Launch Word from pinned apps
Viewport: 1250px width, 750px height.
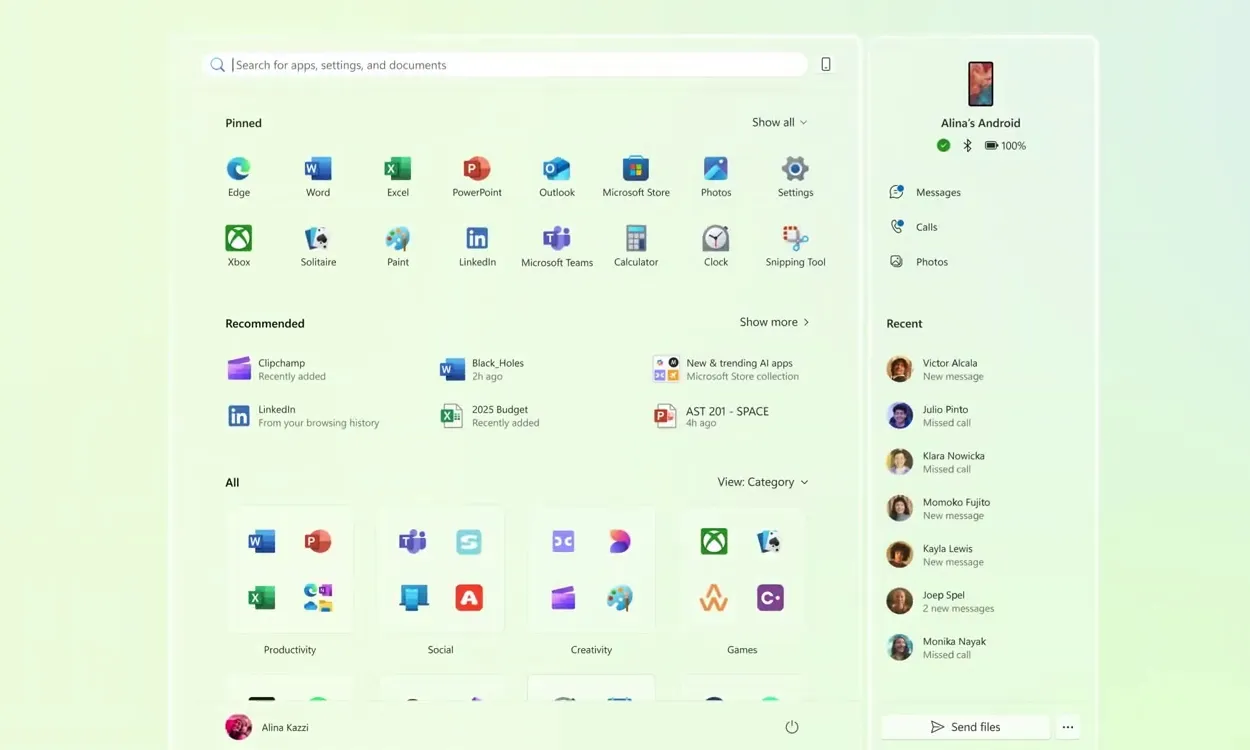(317, 170)
